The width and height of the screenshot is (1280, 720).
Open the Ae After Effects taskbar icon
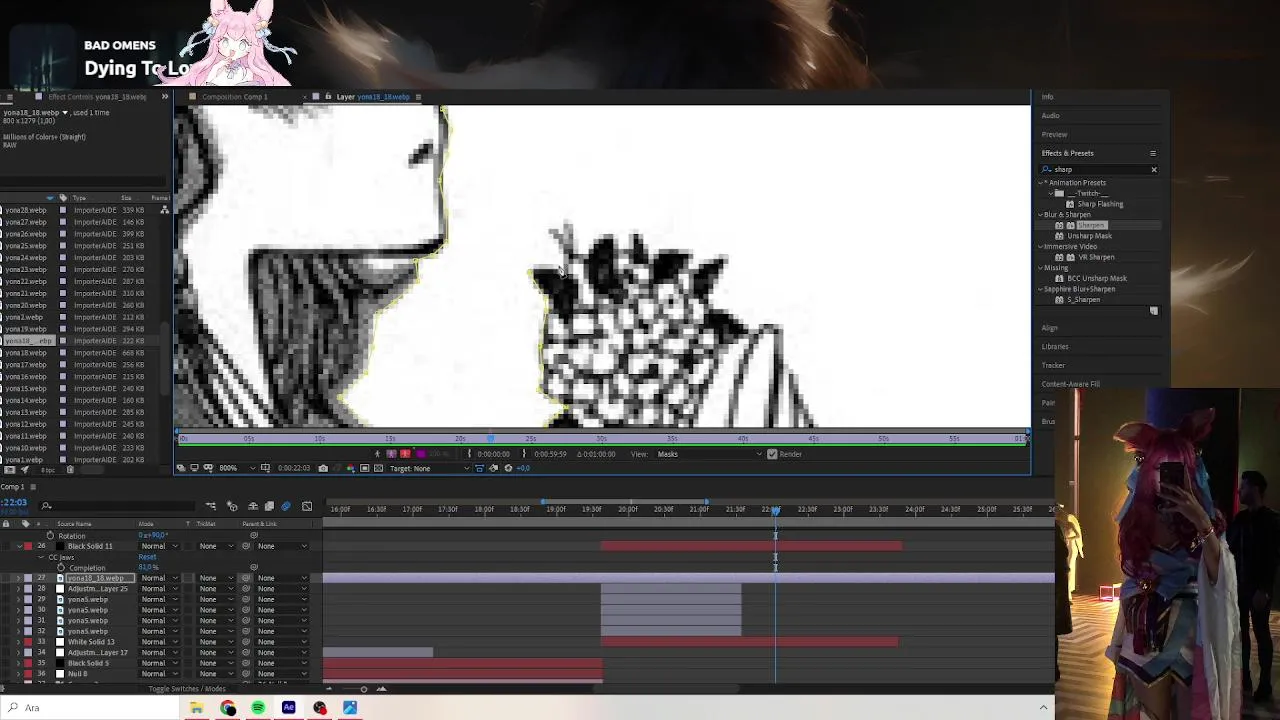(x=289, y=708)
